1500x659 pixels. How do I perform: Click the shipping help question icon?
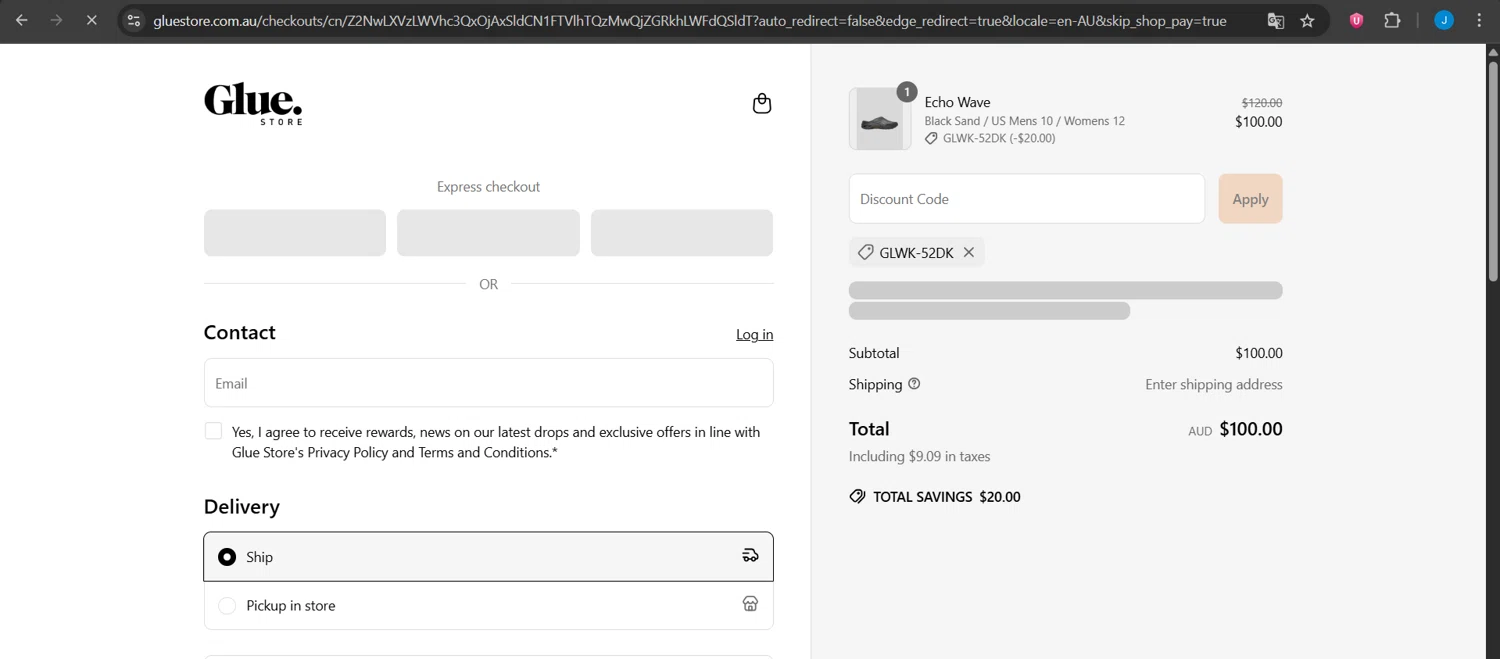(x=914, y=384)
